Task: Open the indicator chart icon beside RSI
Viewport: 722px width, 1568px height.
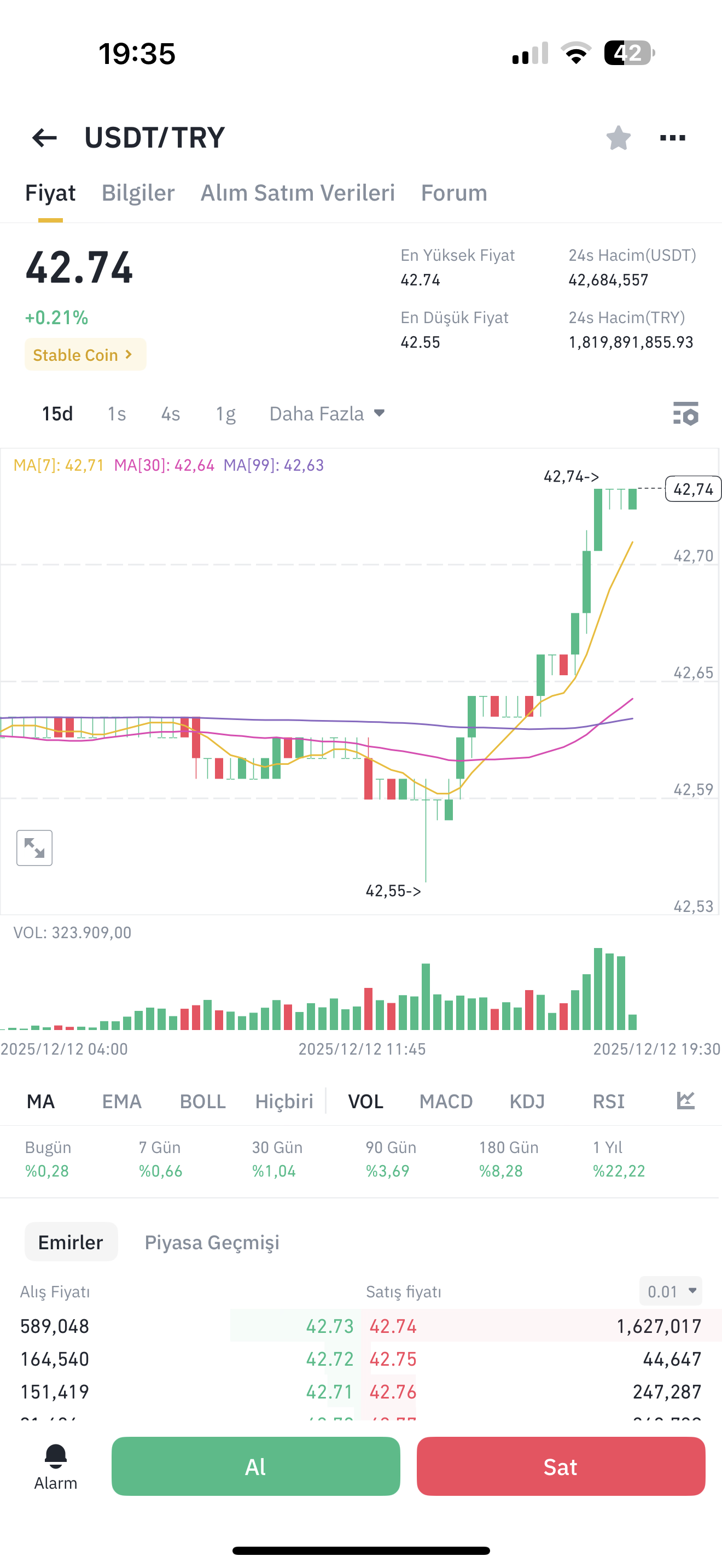Action: pos(685,1101)
